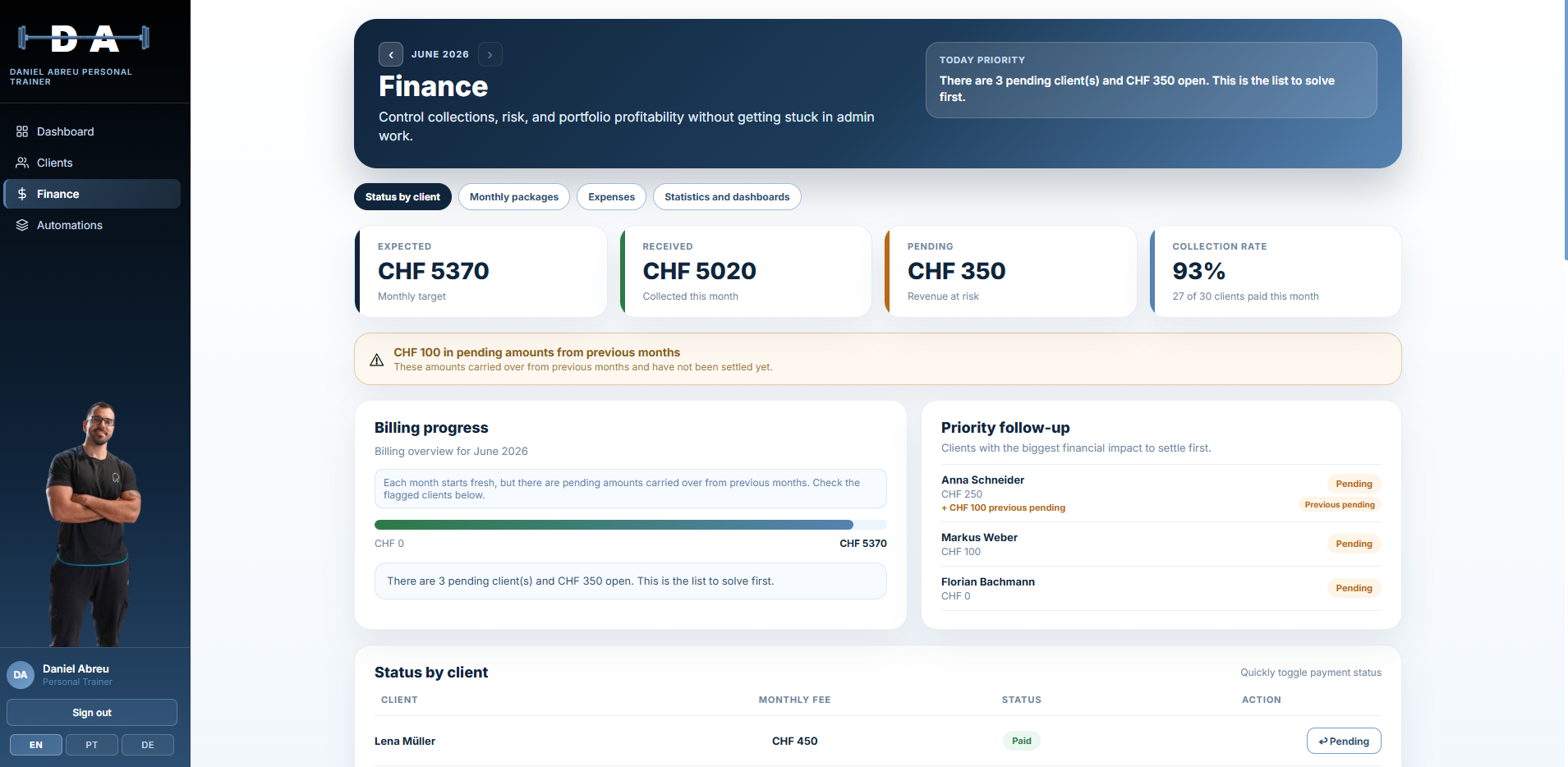The height and width of the screenshot is (767, 1568).
Task: Open Clients in sidebar
Action: coord(92,163)
